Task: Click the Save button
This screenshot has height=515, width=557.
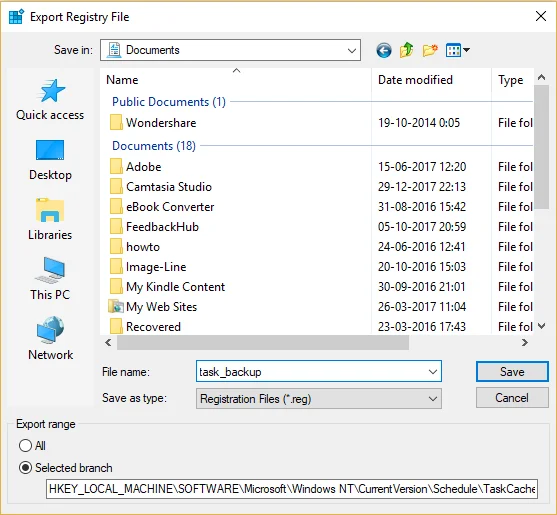Action: [512, 372]
